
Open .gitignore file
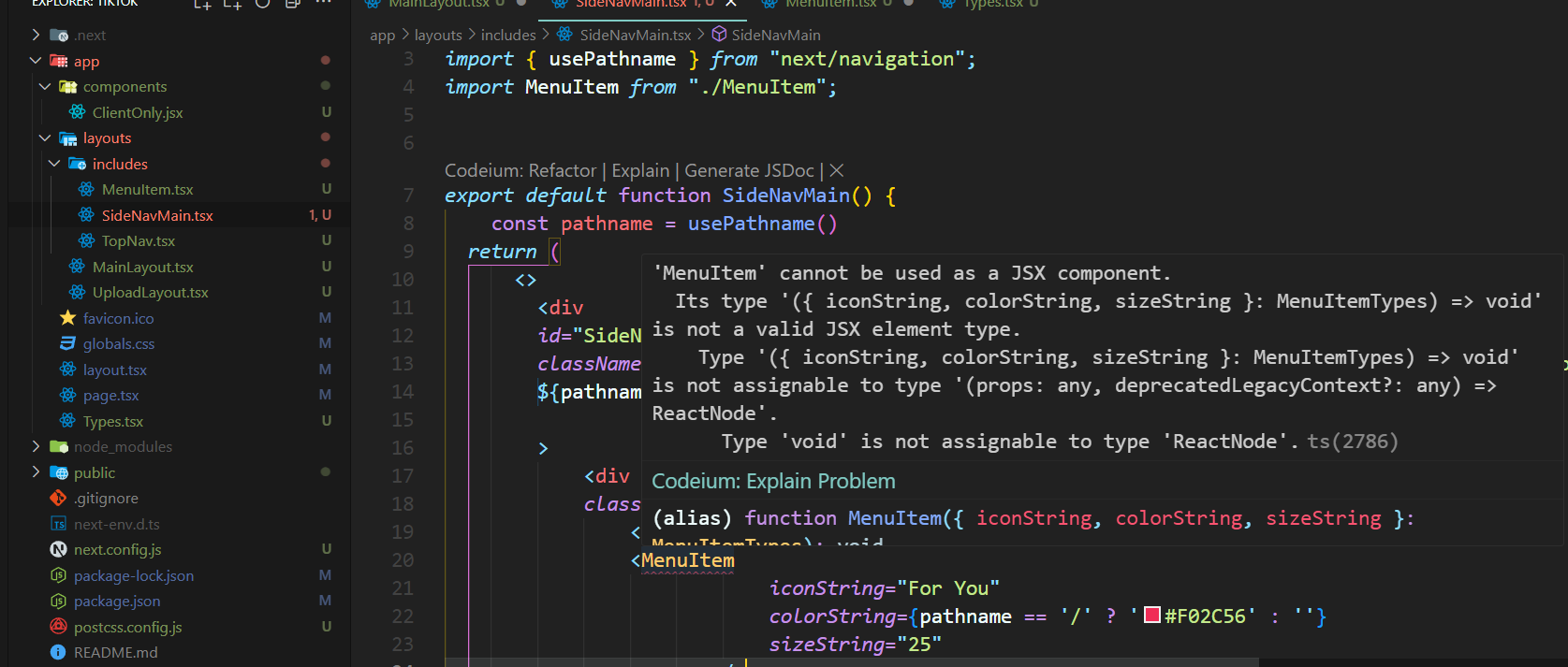pyautogui.click(x=107, y=498)
